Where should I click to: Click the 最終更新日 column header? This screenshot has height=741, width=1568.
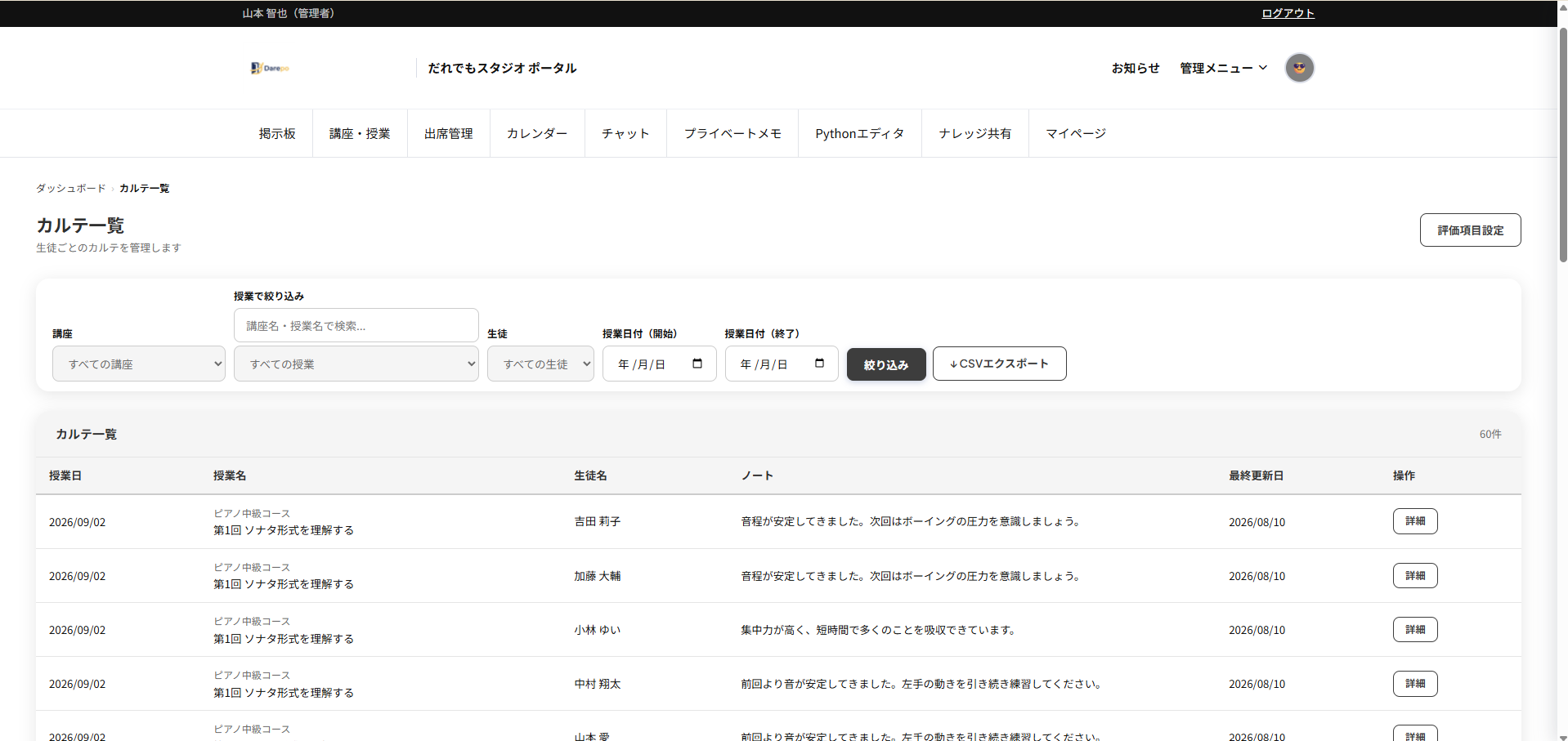click(1257, 475)
